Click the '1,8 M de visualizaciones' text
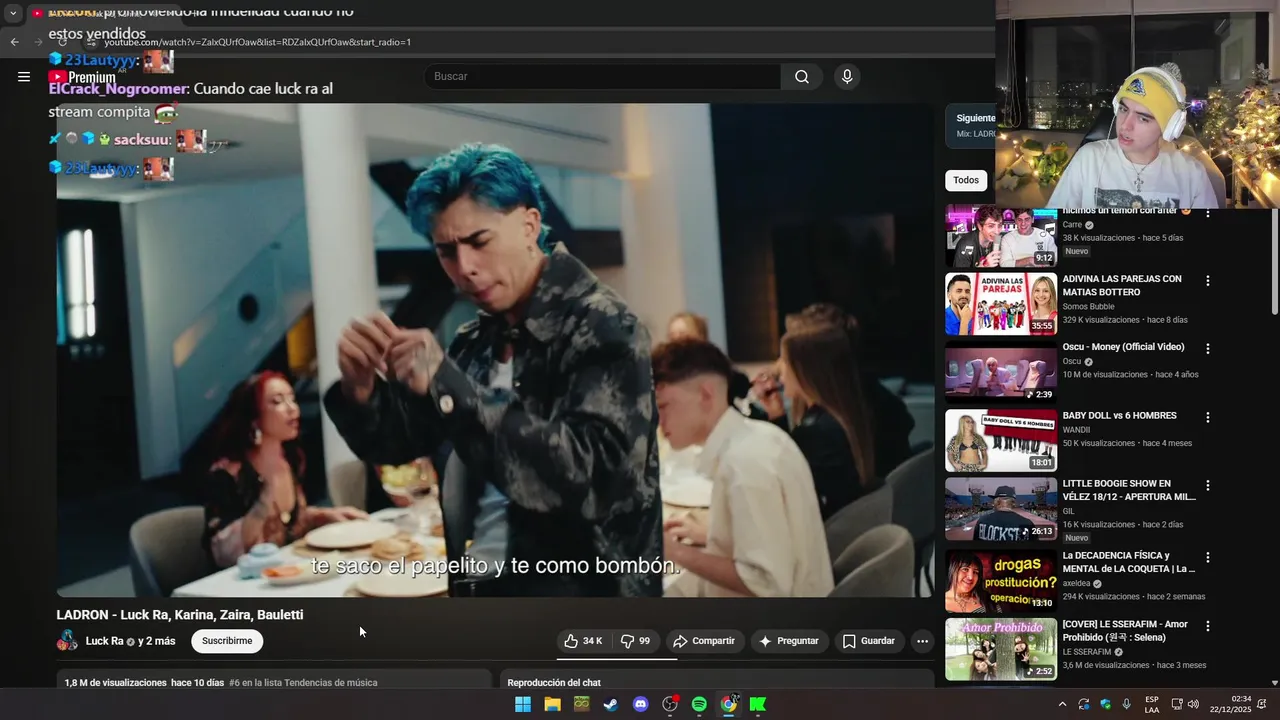This screenshot has width=1280, height=720. [115, 683]
